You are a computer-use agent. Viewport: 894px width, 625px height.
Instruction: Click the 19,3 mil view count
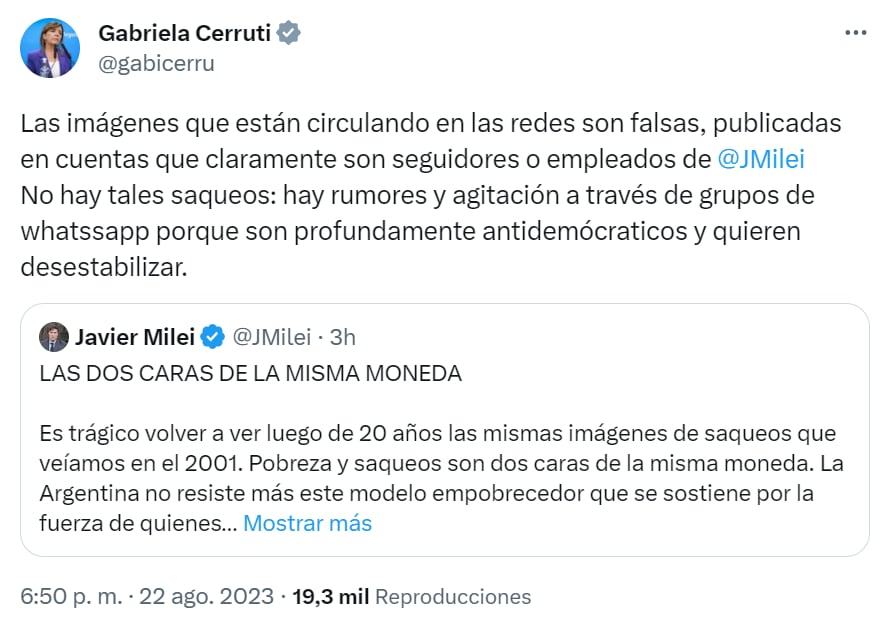[x=330, y=597]
